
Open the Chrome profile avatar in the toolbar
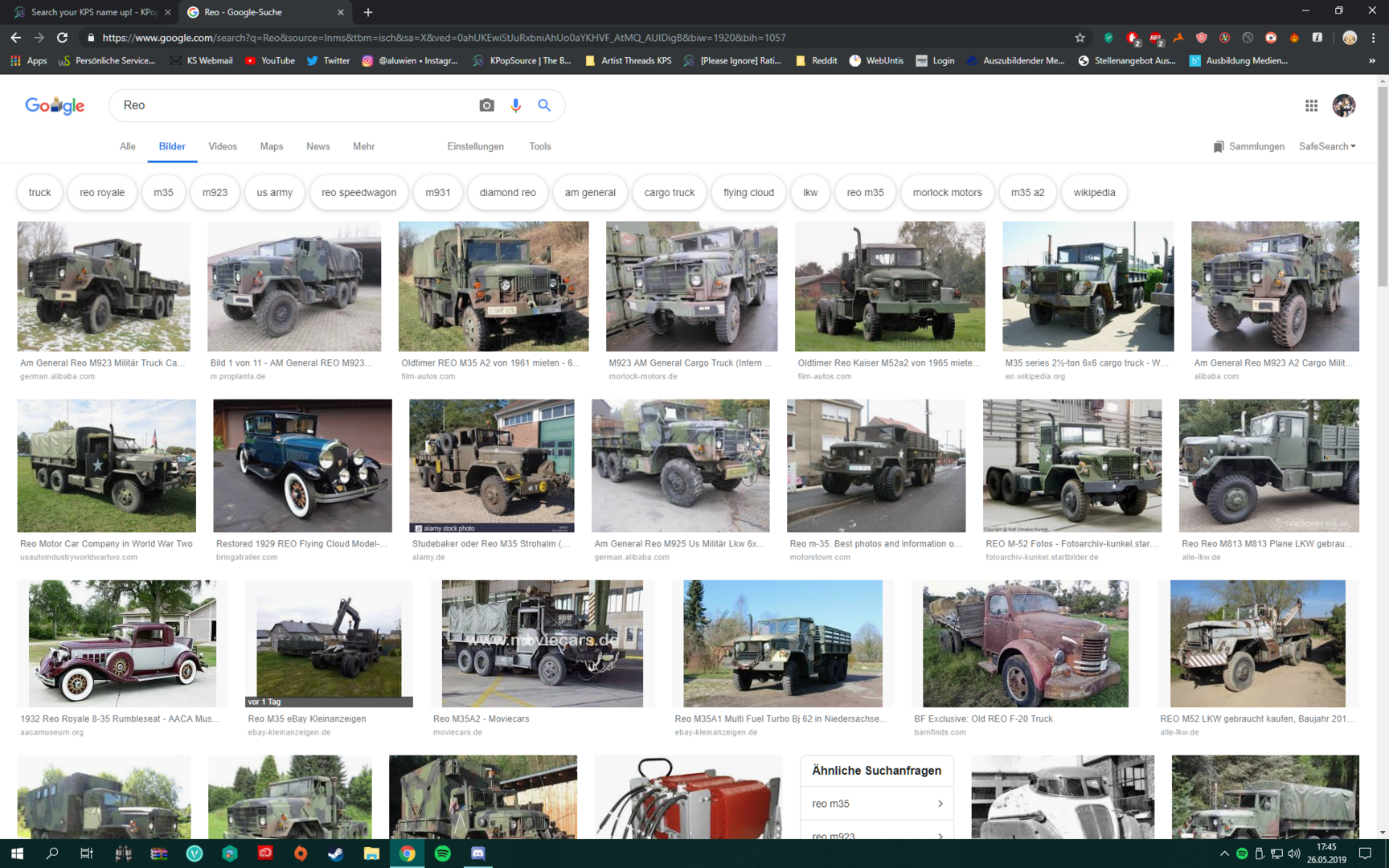pyautogui.click(x=1350, y=38)
